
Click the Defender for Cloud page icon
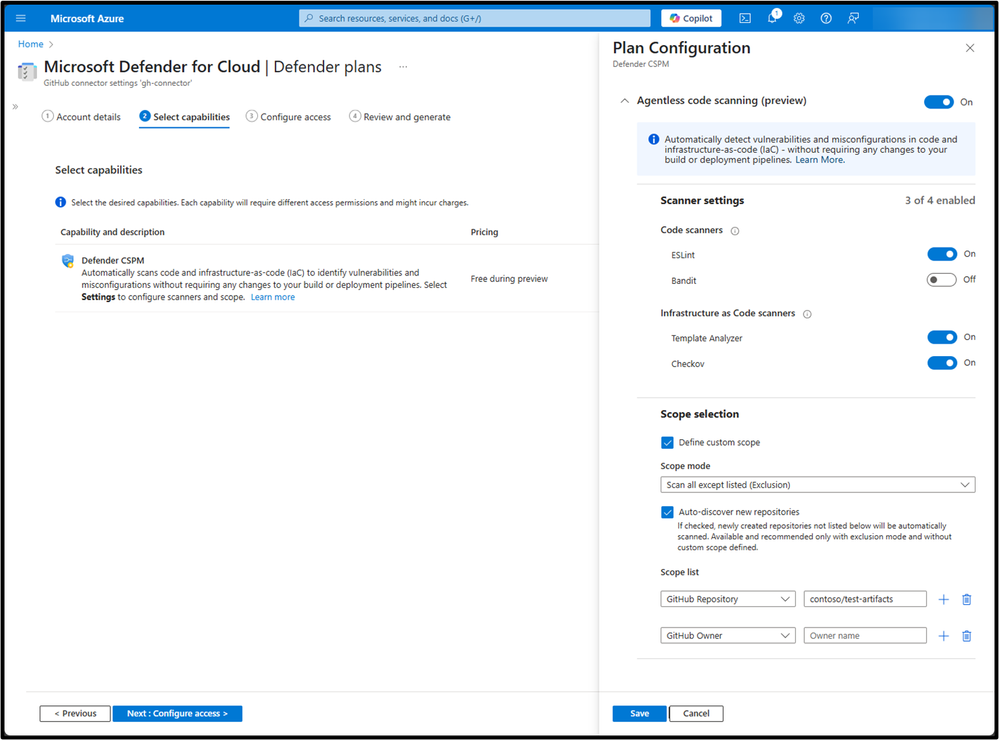click(x=27, y=71)
